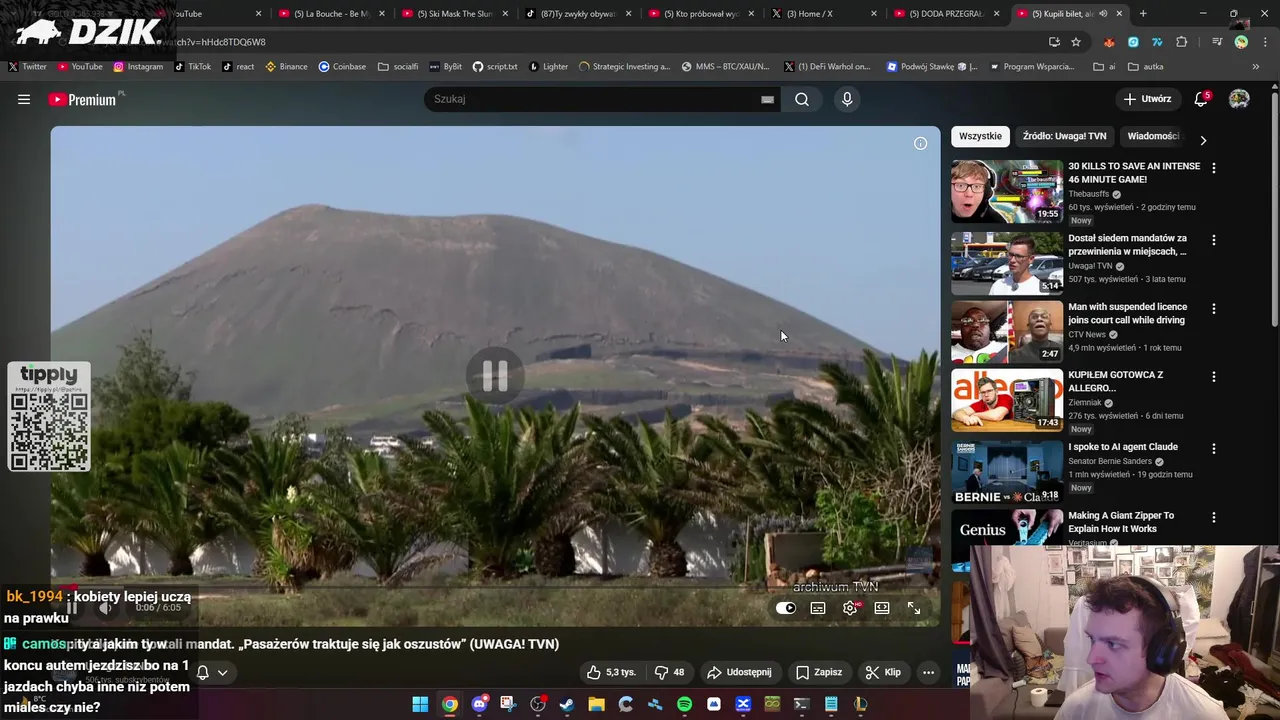Open the autka bookmarks folder
Viewport: 1280px width, 720px height.
(1145, 67)
